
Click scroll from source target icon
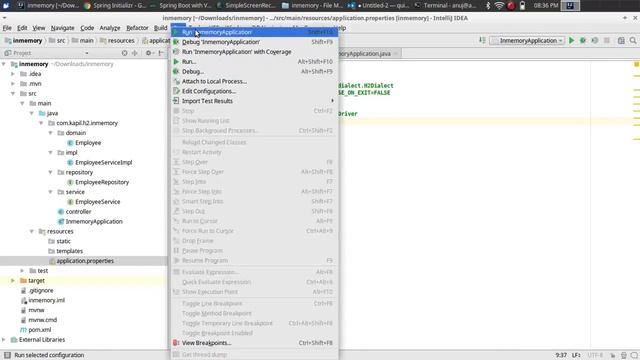coord(124,53)
